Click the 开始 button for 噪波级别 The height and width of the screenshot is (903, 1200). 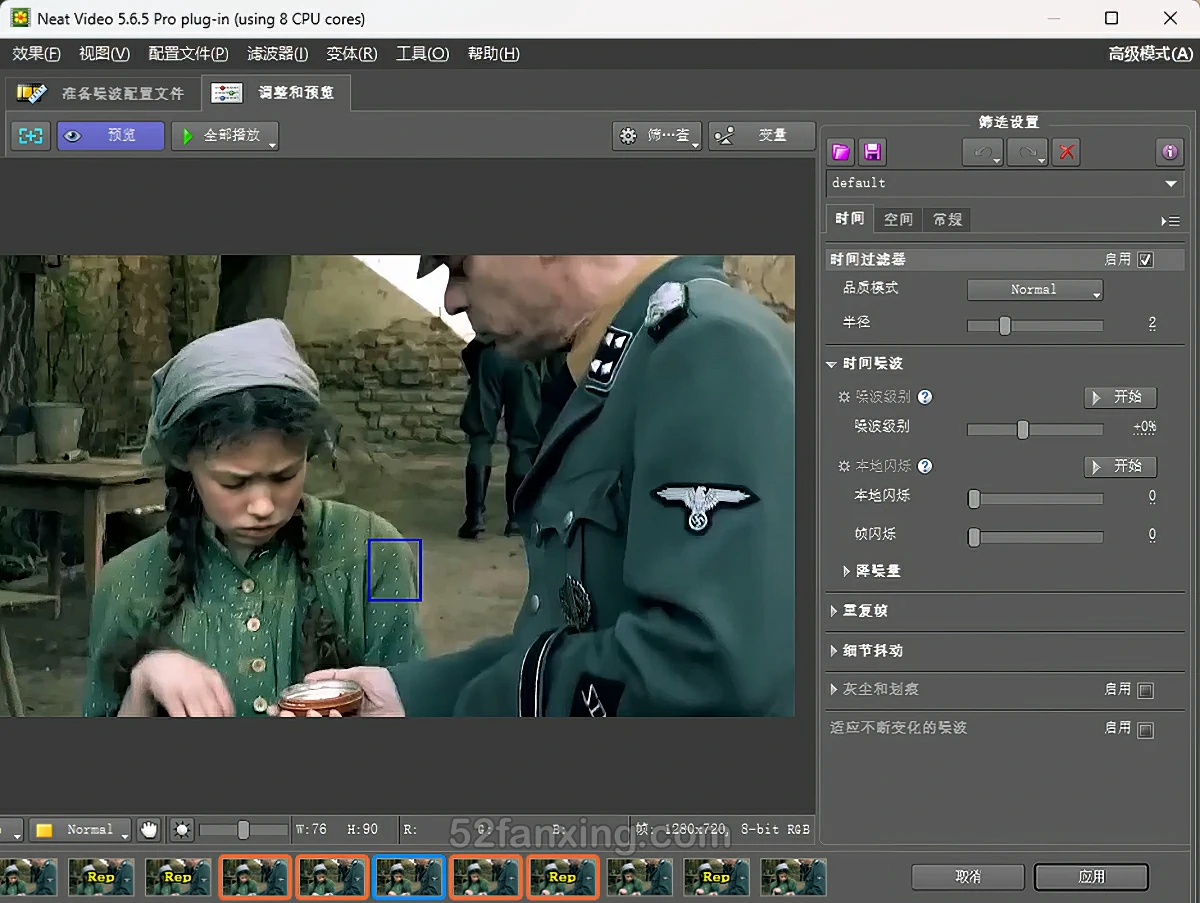[1120, 397]
